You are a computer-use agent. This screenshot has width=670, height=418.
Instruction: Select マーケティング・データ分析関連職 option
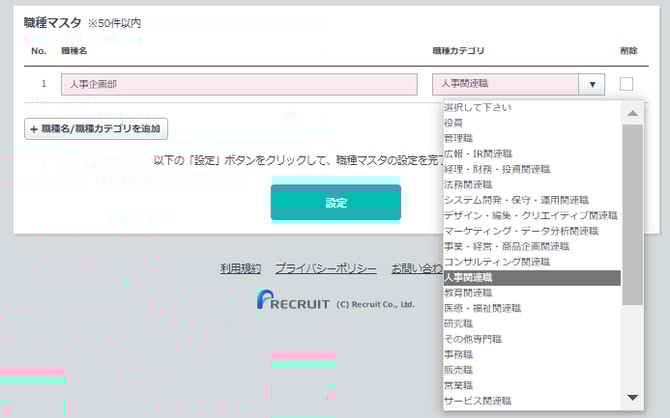[532, 231]
